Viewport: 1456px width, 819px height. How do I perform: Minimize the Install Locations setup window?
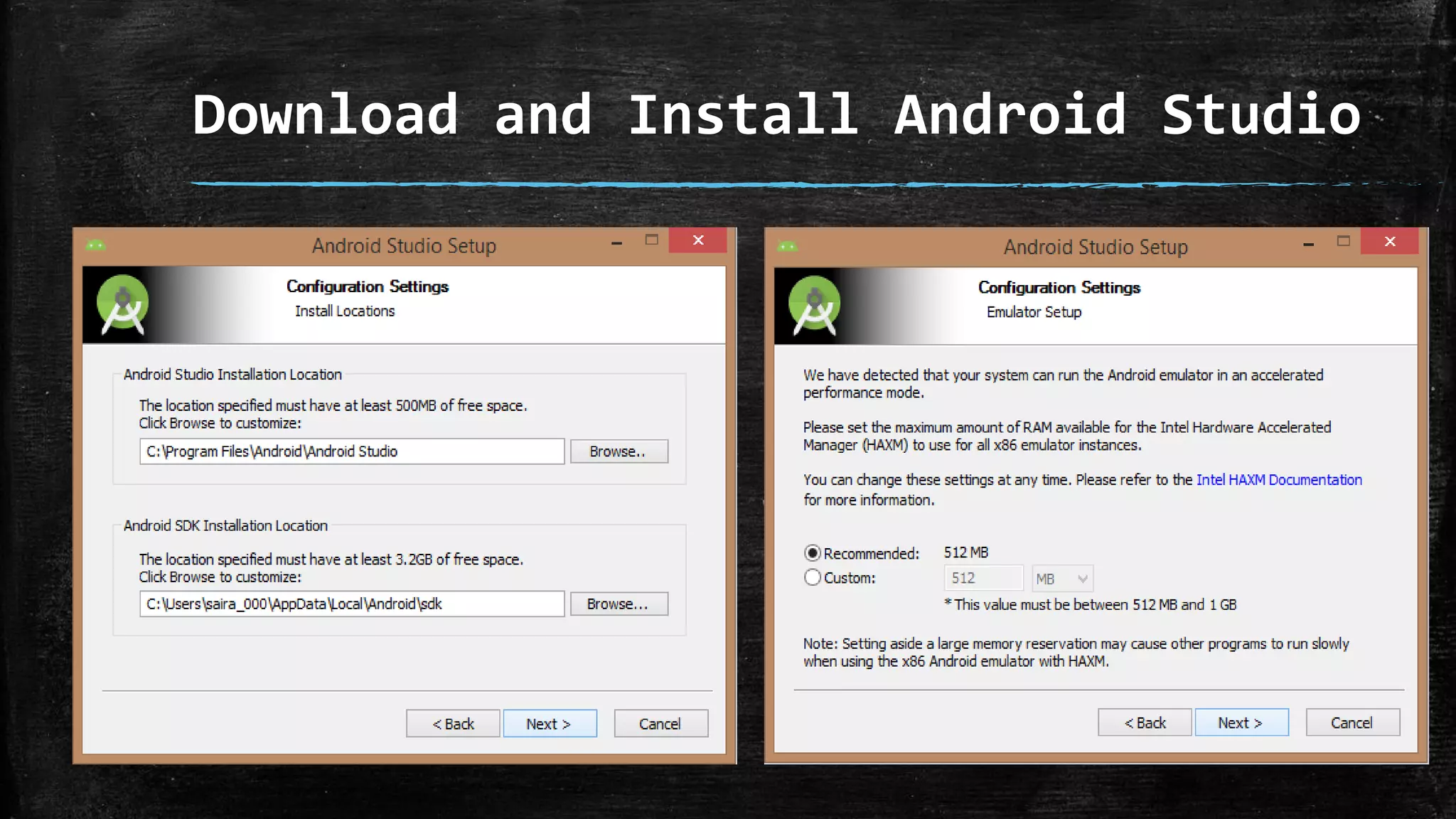tap(616, 243)
